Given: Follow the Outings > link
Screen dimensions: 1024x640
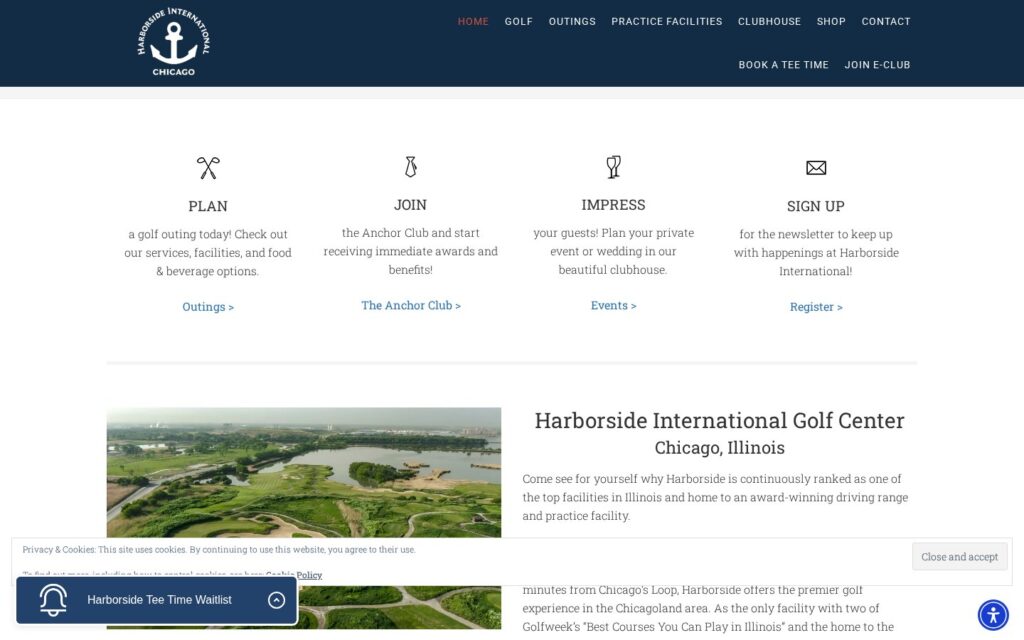Looking at the screenshot, I should coord(208,306).
